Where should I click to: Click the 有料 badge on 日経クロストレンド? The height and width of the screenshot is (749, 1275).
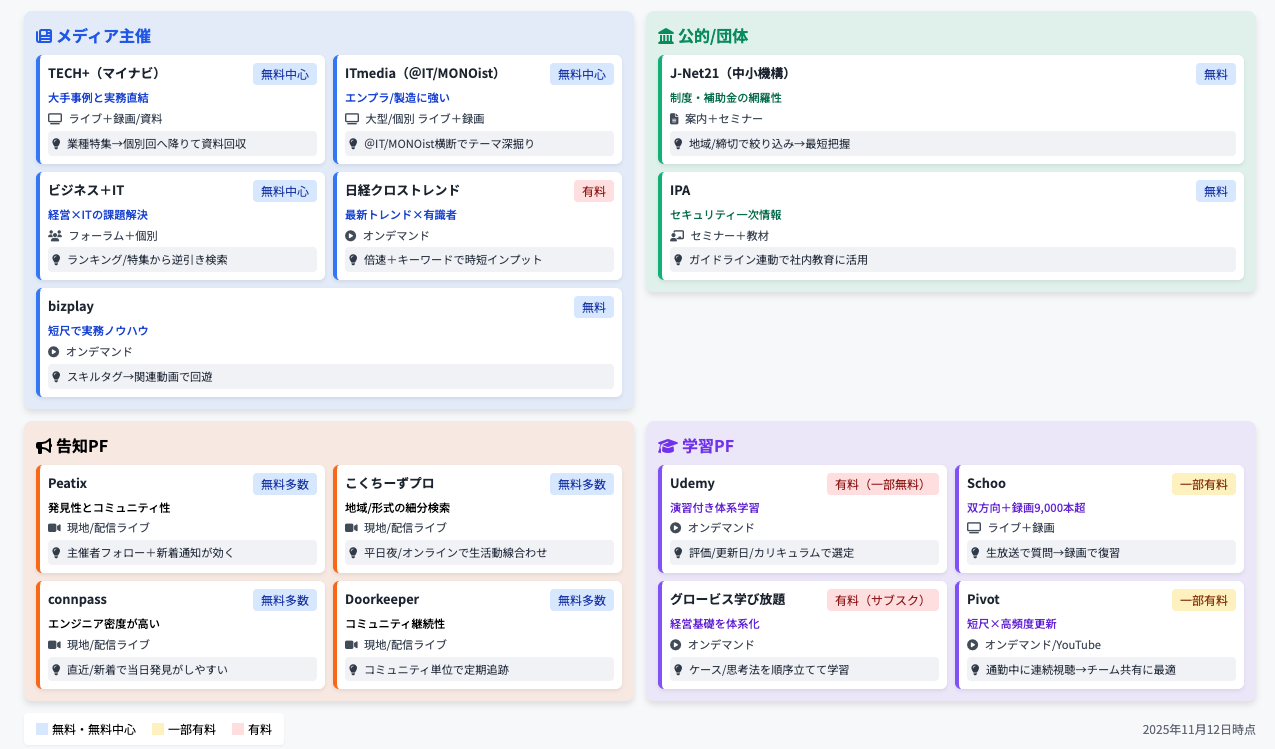(x=594, y=191)
